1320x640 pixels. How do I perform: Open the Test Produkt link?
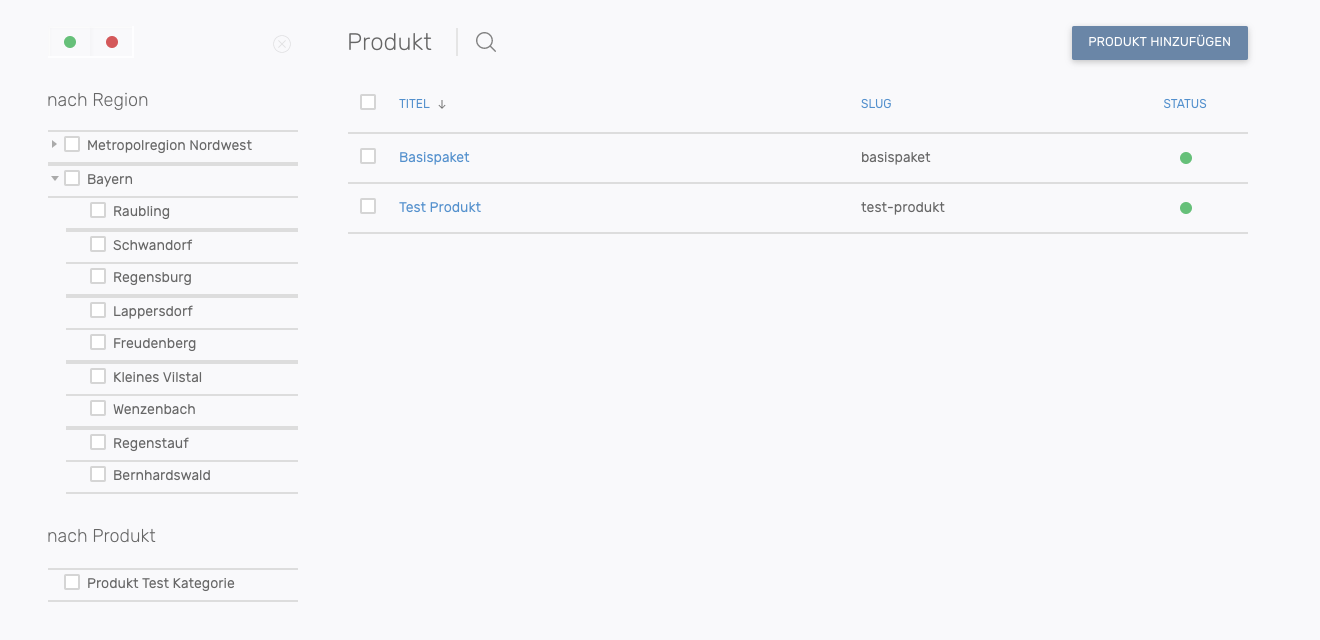pos(440,207)
